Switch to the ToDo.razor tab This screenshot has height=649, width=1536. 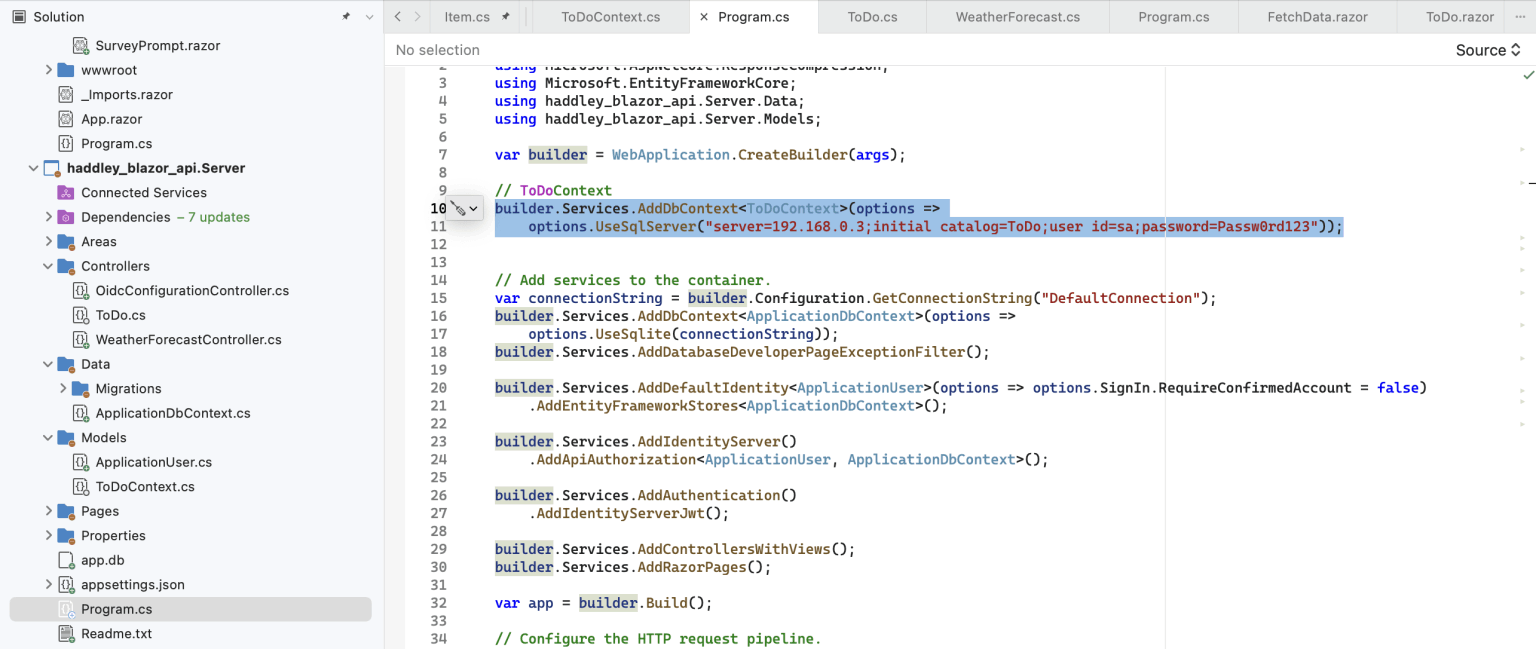(1460, 17)
